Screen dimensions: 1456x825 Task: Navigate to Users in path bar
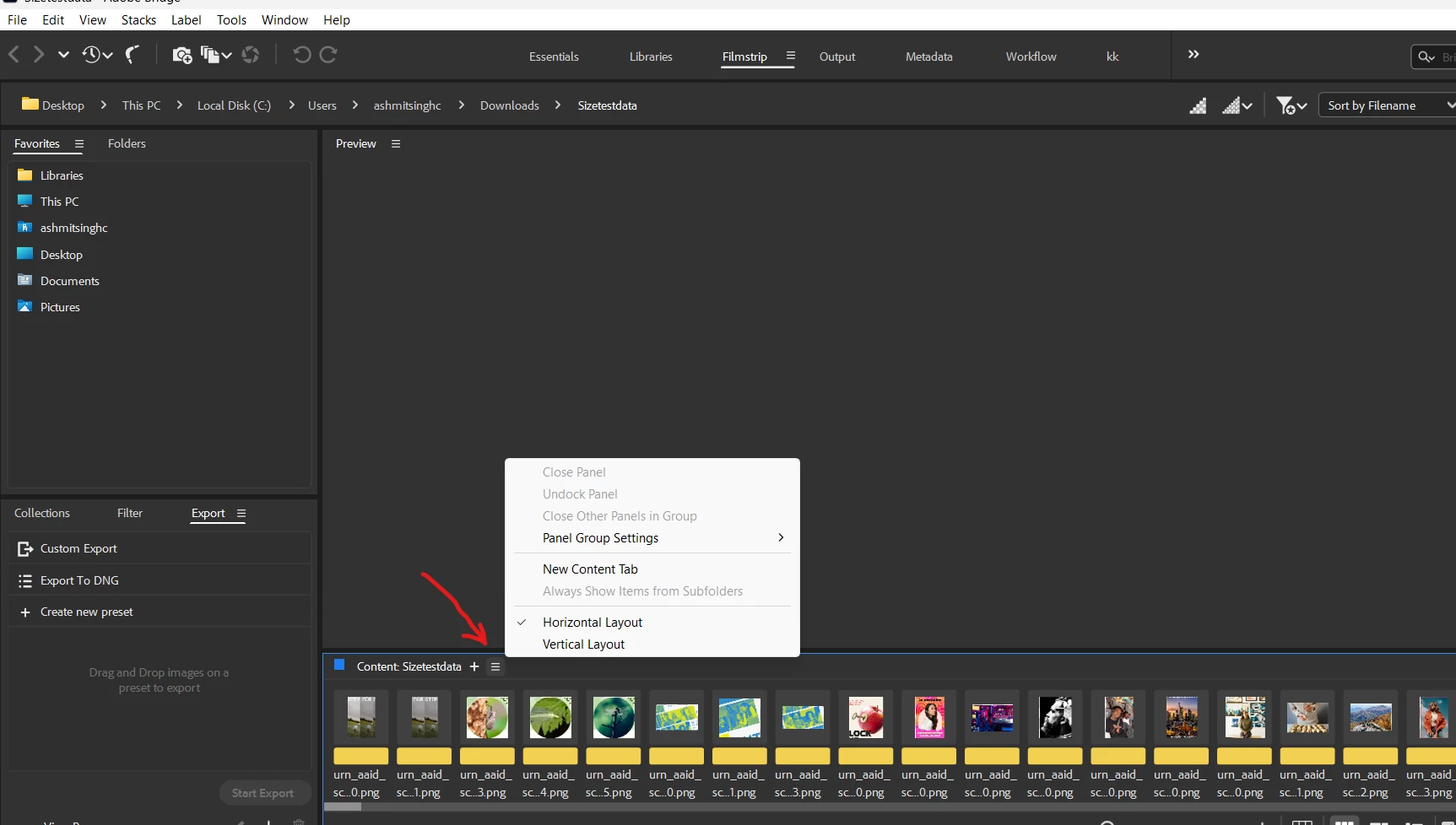[322, 105]
